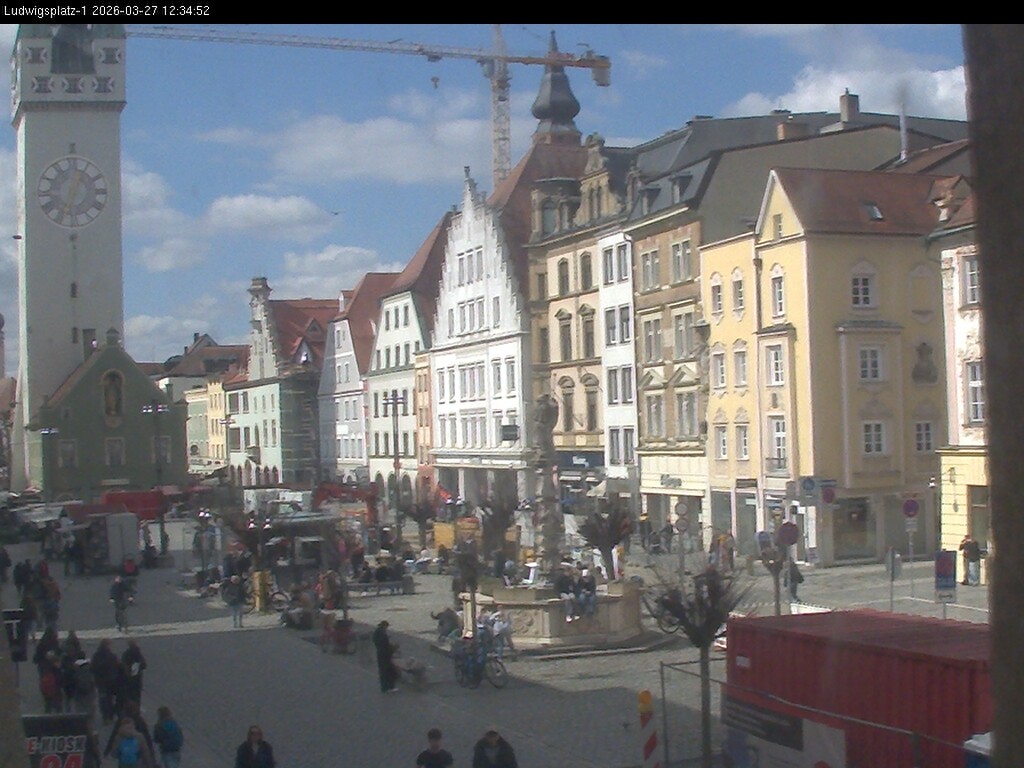The height and width of the screenshot is (768, 1024).
Task: Click the blue advertisement board on the right sidewalk
Action: [943, 570]
